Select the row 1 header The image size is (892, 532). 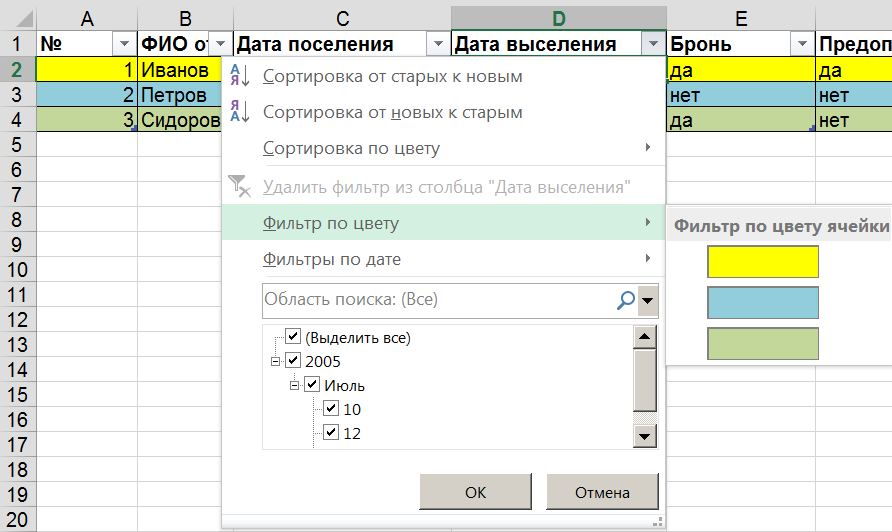coord(17,44)
